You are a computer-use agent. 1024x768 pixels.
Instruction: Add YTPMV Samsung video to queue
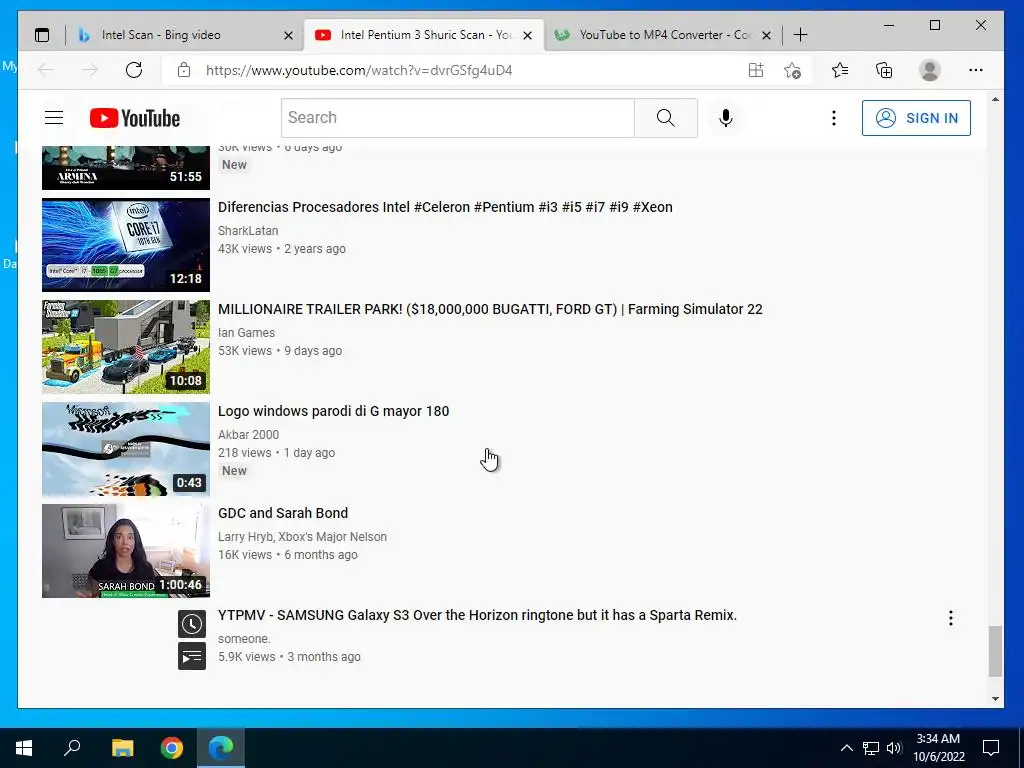pos(192,656)
